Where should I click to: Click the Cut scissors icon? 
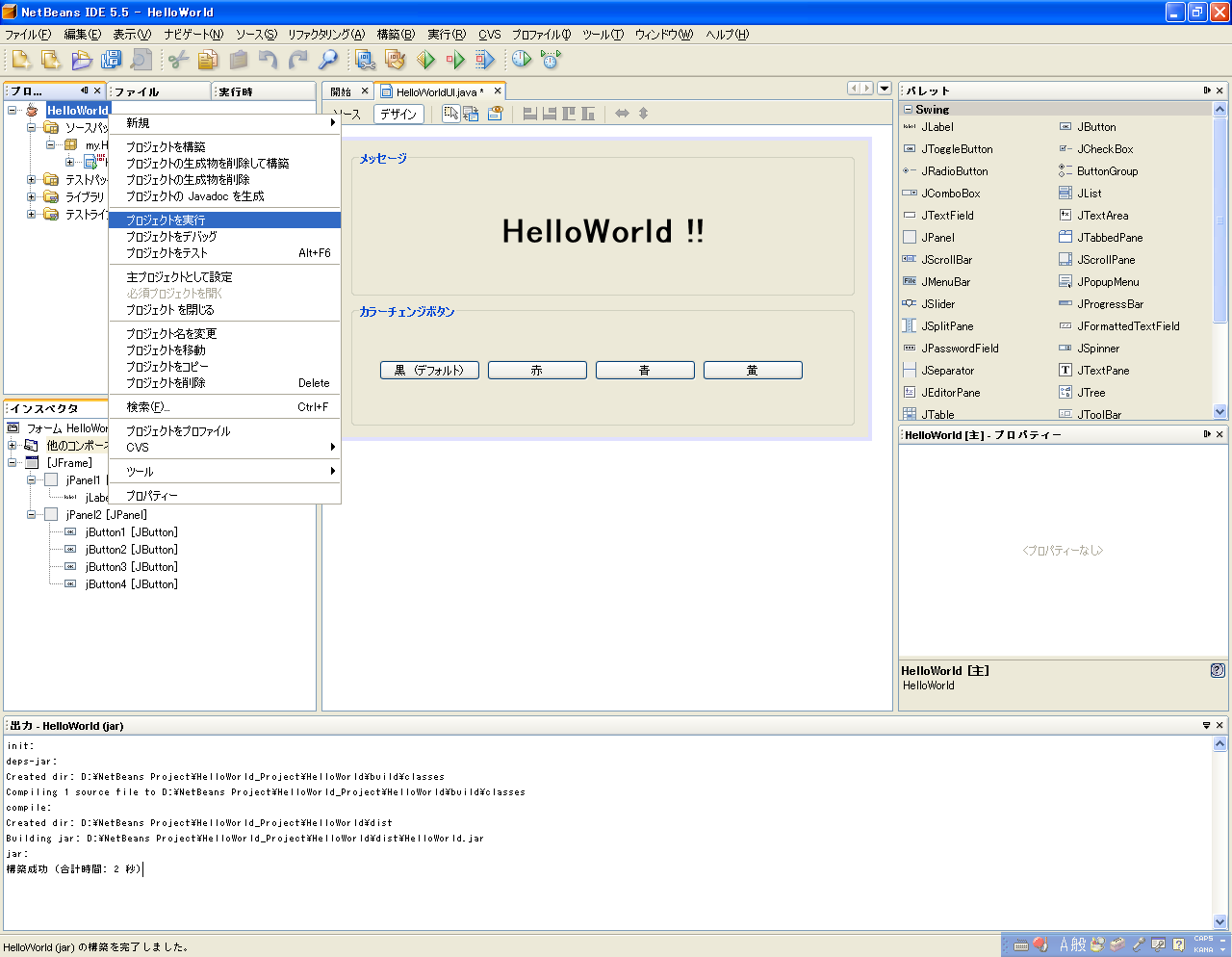point(178,60)
